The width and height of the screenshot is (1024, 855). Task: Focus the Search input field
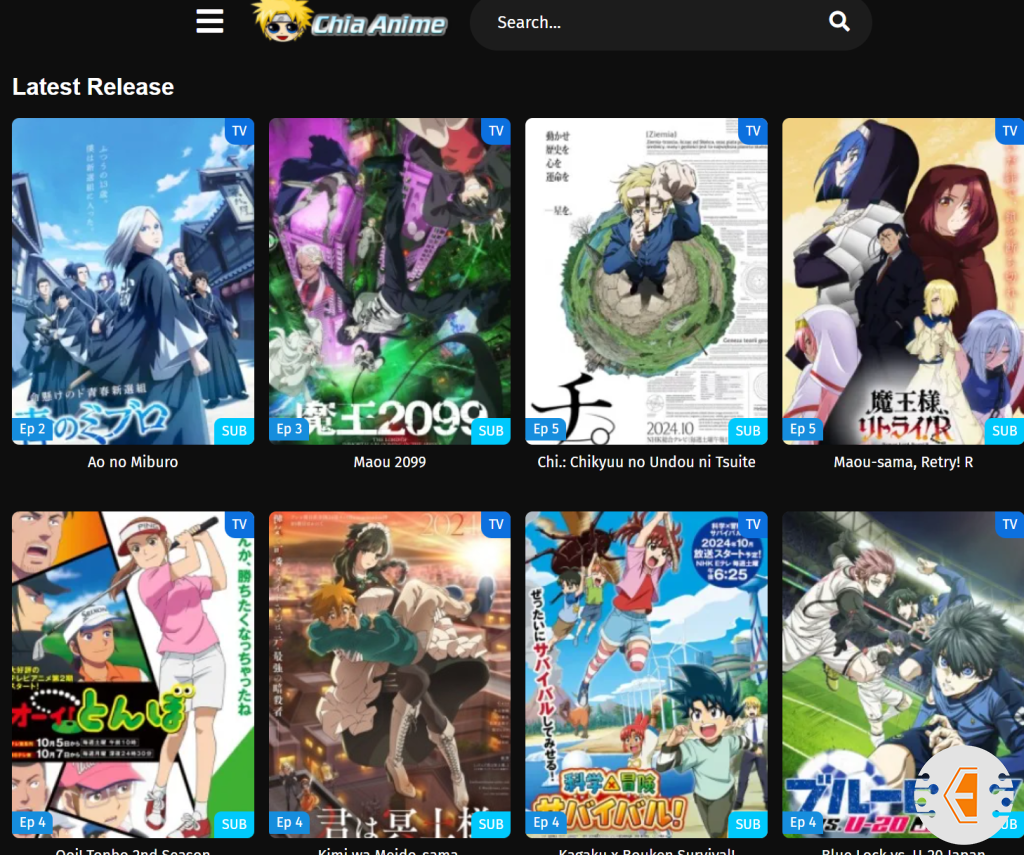650,22
